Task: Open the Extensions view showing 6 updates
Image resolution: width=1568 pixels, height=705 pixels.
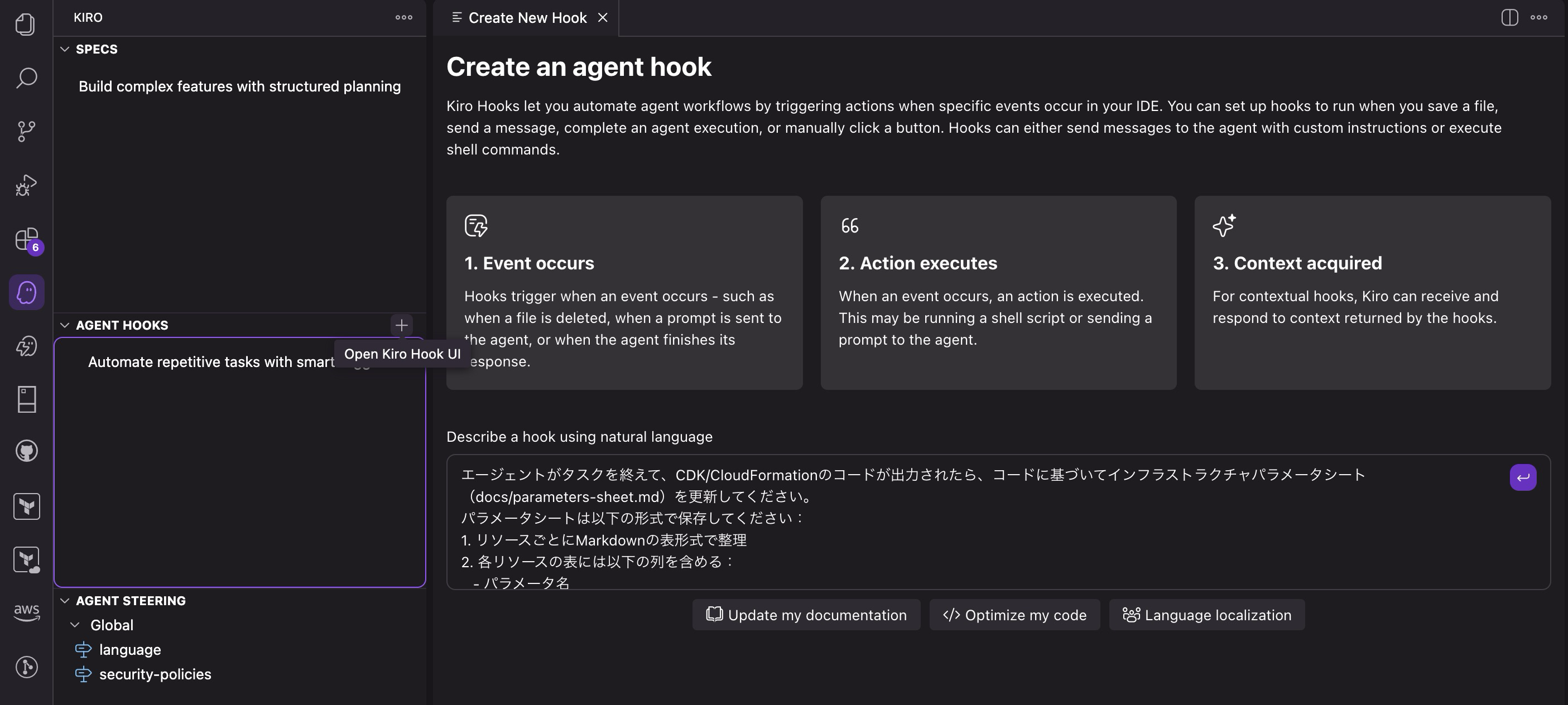Action: click(26, 240)
